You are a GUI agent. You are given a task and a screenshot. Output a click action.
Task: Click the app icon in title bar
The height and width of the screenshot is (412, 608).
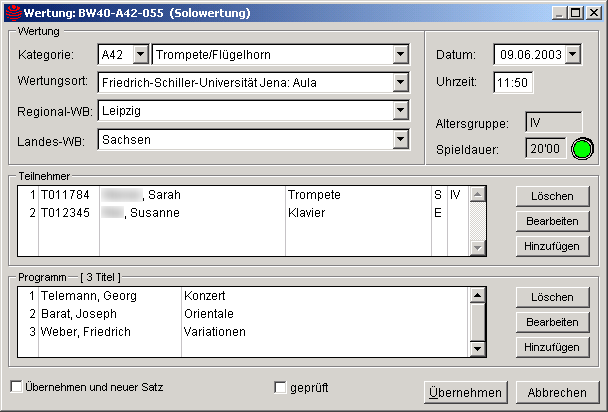pyautogui.click(x=12, y=12)
